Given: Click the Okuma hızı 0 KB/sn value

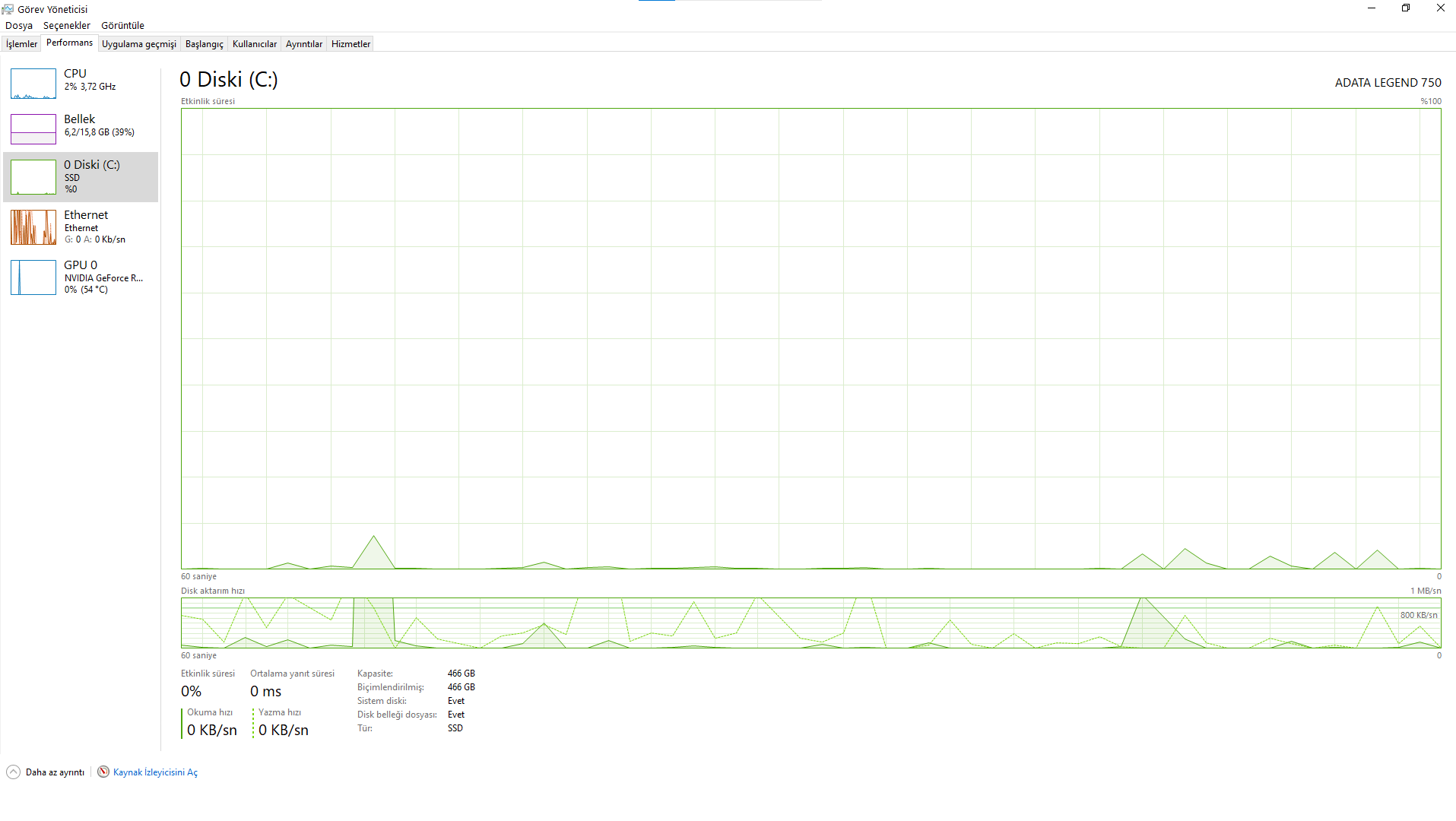Looking at the screenshot, I should (x=212, y=731).
